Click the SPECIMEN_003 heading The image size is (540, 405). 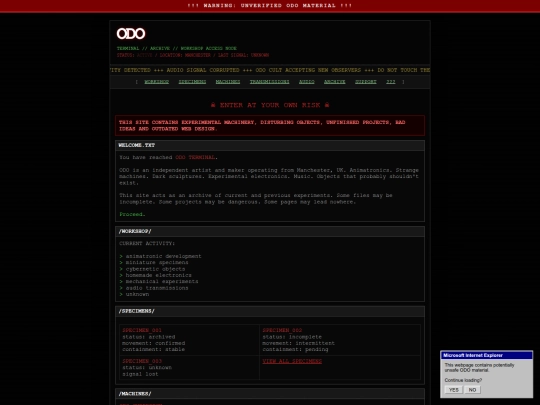[x=142, y=361]
